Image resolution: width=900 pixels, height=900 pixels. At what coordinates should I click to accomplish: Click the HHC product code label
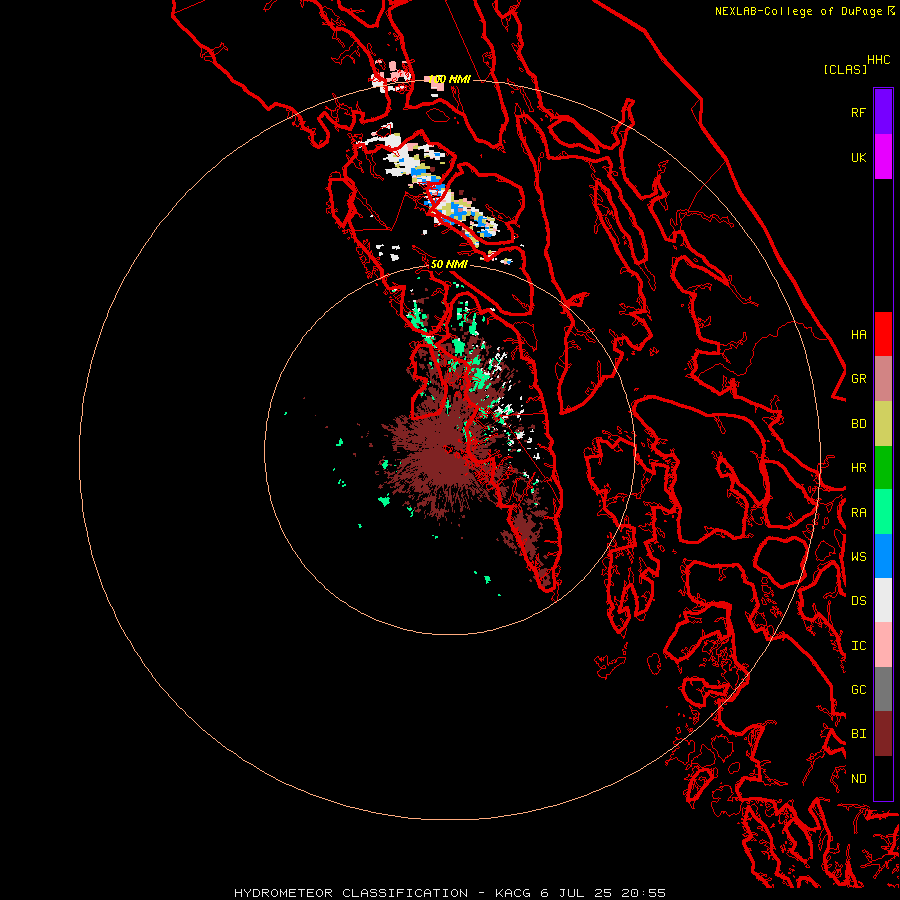coord(879,60)
